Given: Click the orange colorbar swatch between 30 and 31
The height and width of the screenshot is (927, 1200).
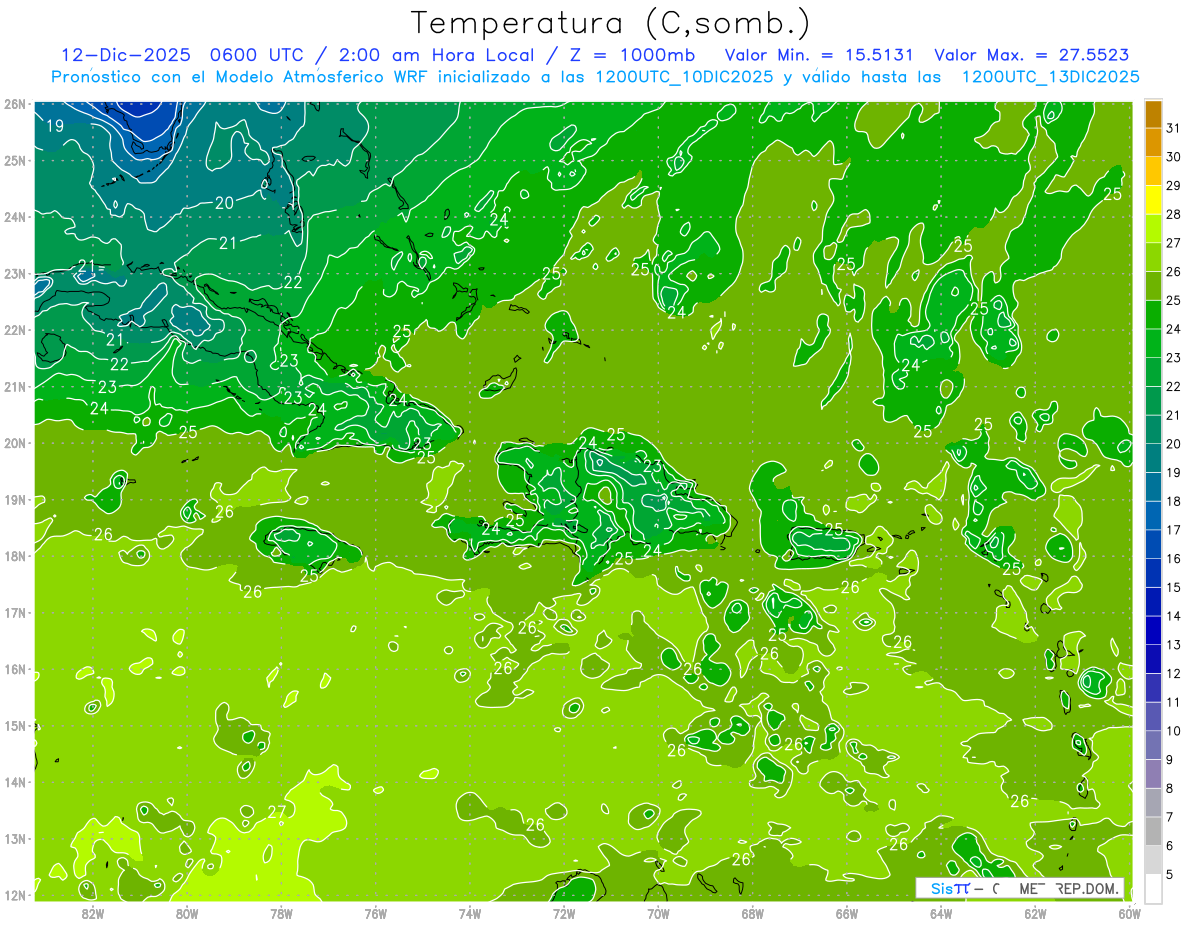Looking at the screenshot, I should (1153, 143).
